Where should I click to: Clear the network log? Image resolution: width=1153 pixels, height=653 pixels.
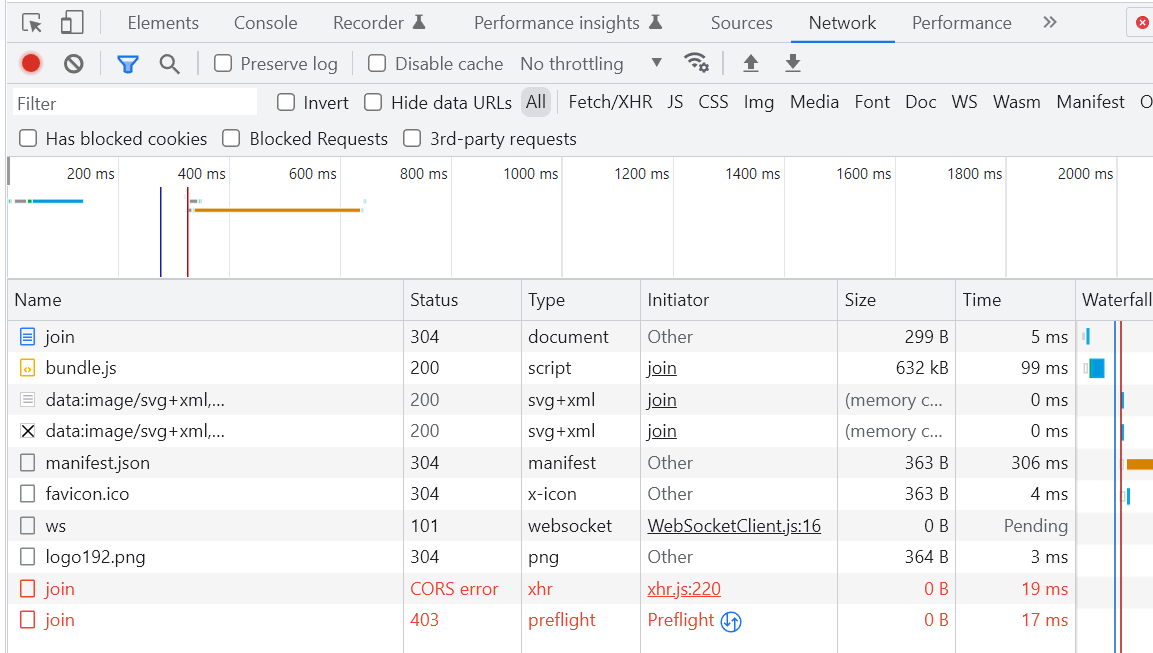coord(74,64)
